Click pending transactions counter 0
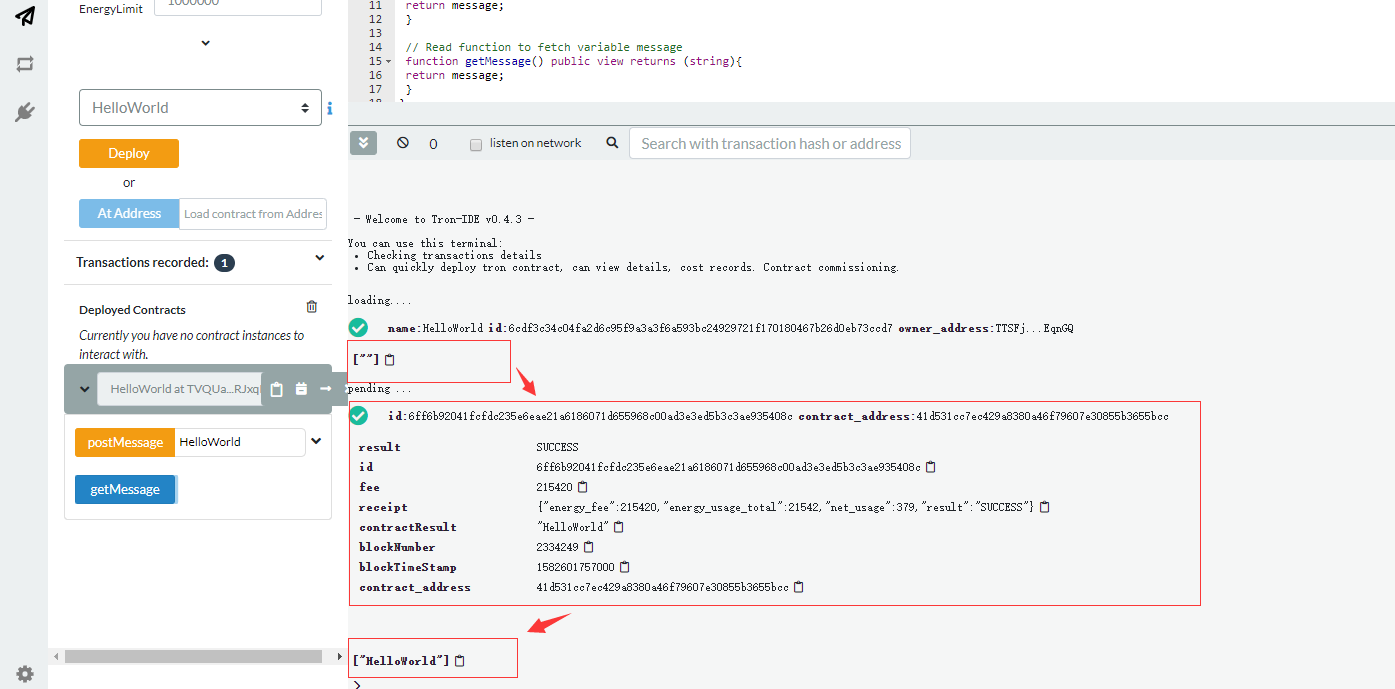The height and width of the screenshot is (689, 1395). point(433,144)
